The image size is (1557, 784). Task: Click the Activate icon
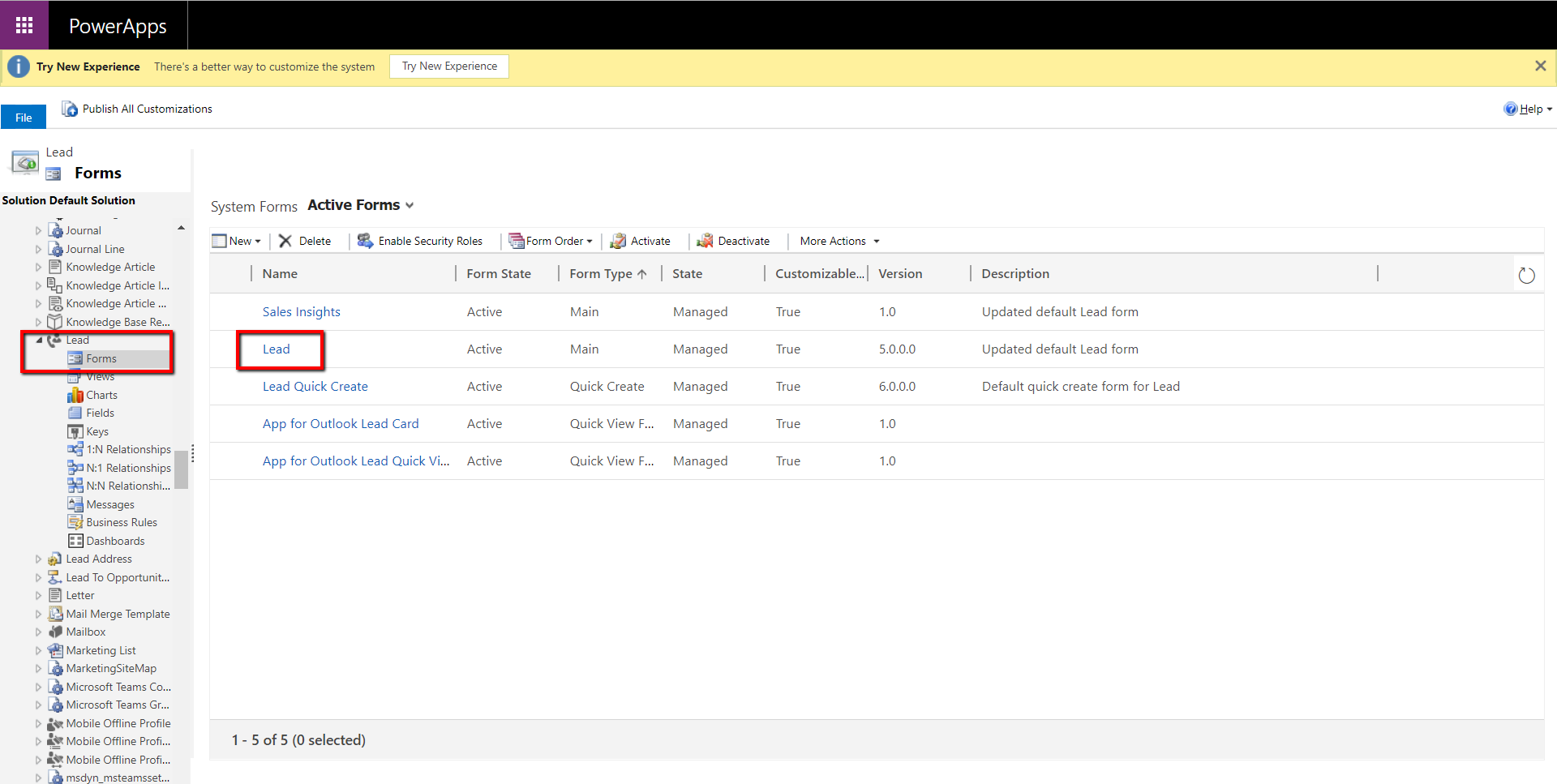[x=618, y=241]
